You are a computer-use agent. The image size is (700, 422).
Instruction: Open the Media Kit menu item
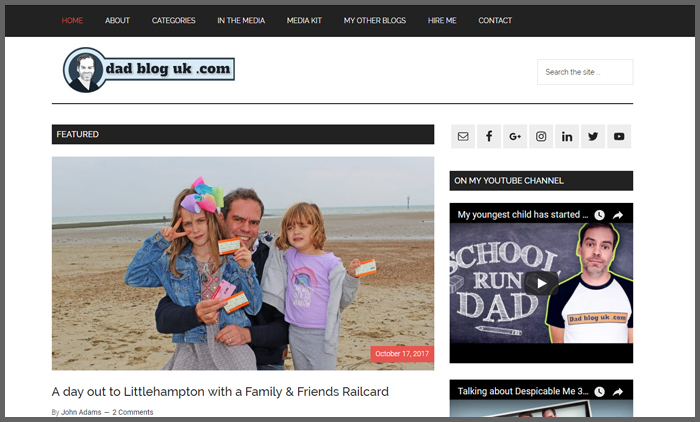pyautogui.click(x=304, y=21)
